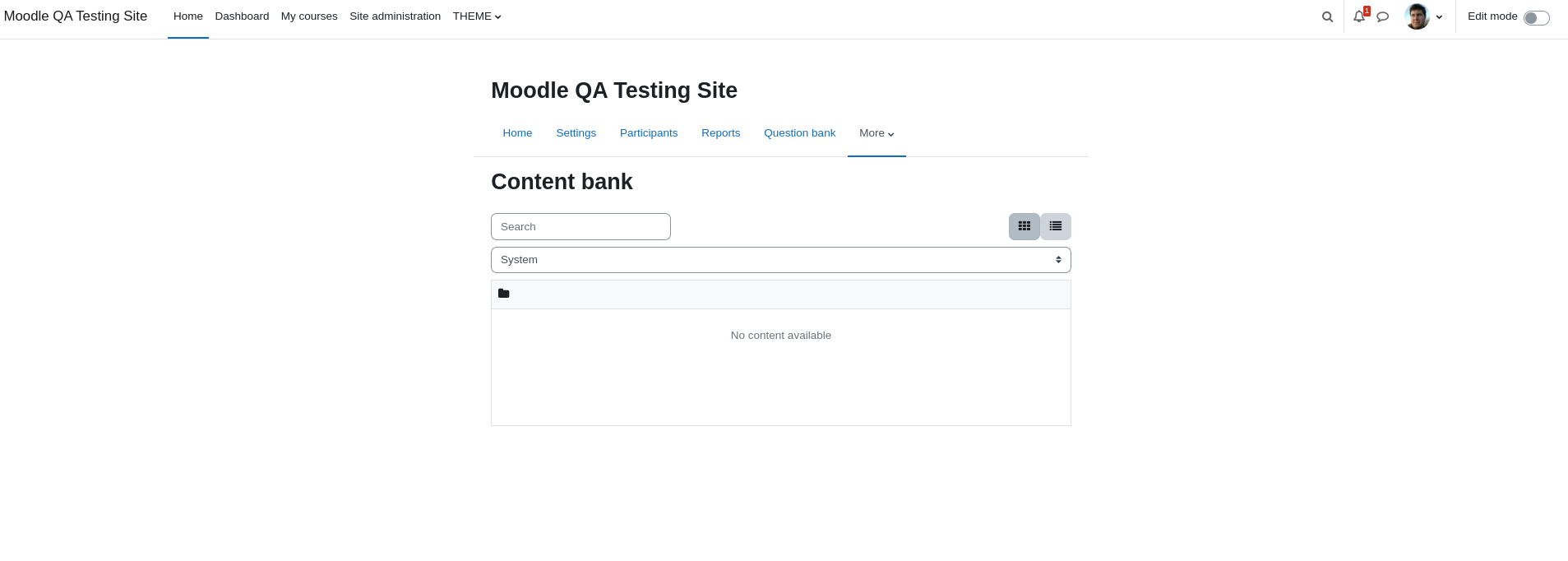
Task: Open the notifications bell icon
Action: click(1359, 16)
